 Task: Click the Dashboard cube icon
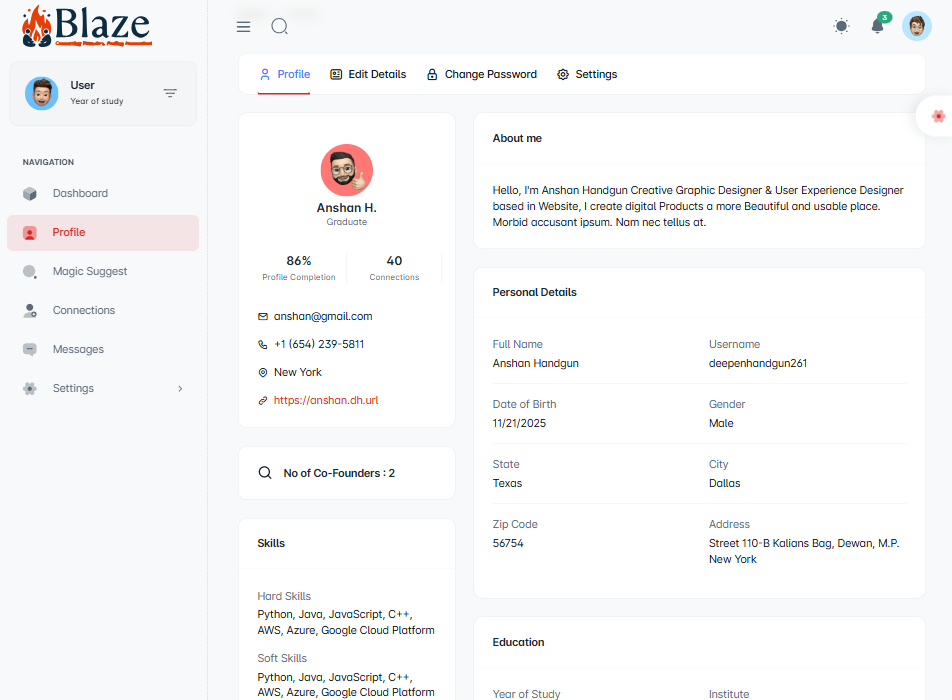point(30,194)
